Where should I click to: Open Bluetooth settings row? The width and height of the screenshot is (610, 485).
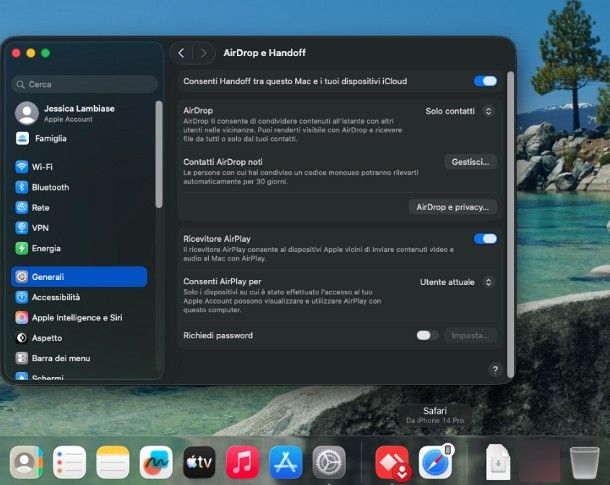(79, 187)
